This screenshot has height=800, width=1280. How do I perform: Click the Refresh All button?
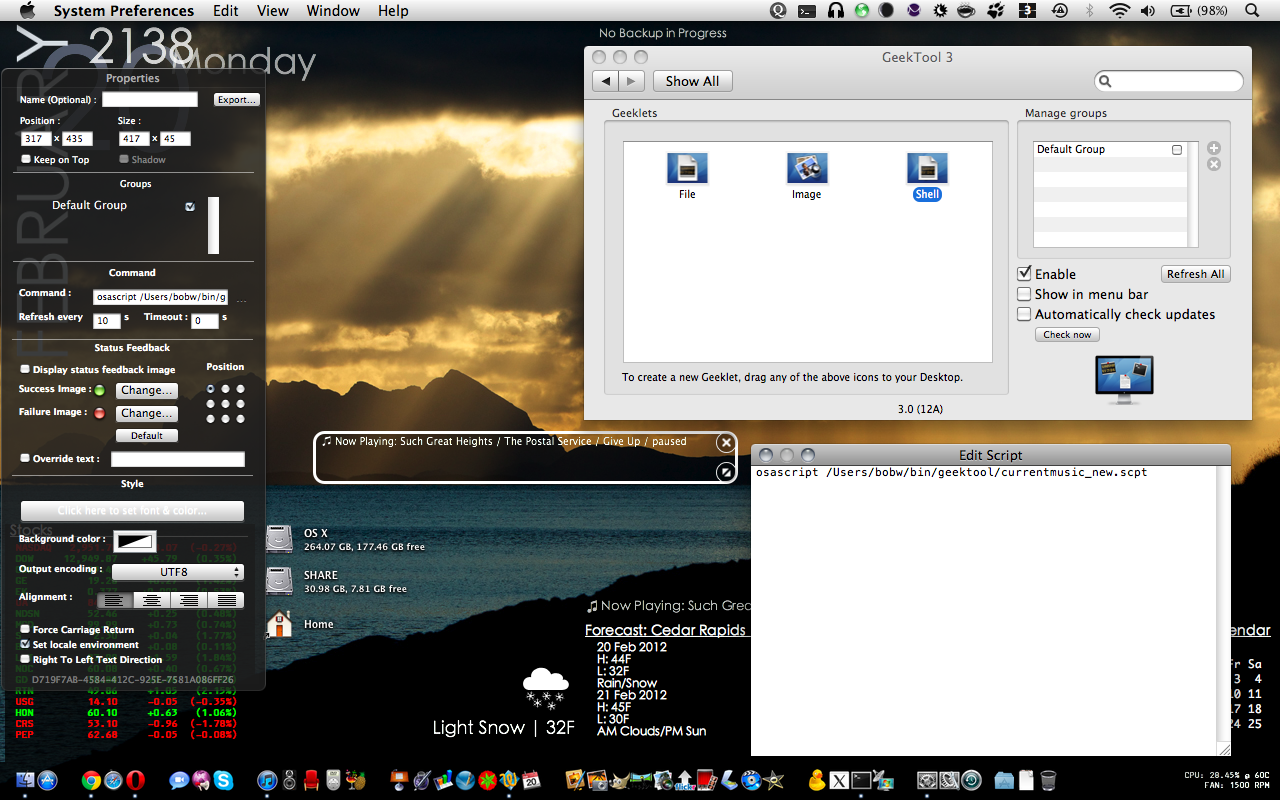[x=1195, y=274]
